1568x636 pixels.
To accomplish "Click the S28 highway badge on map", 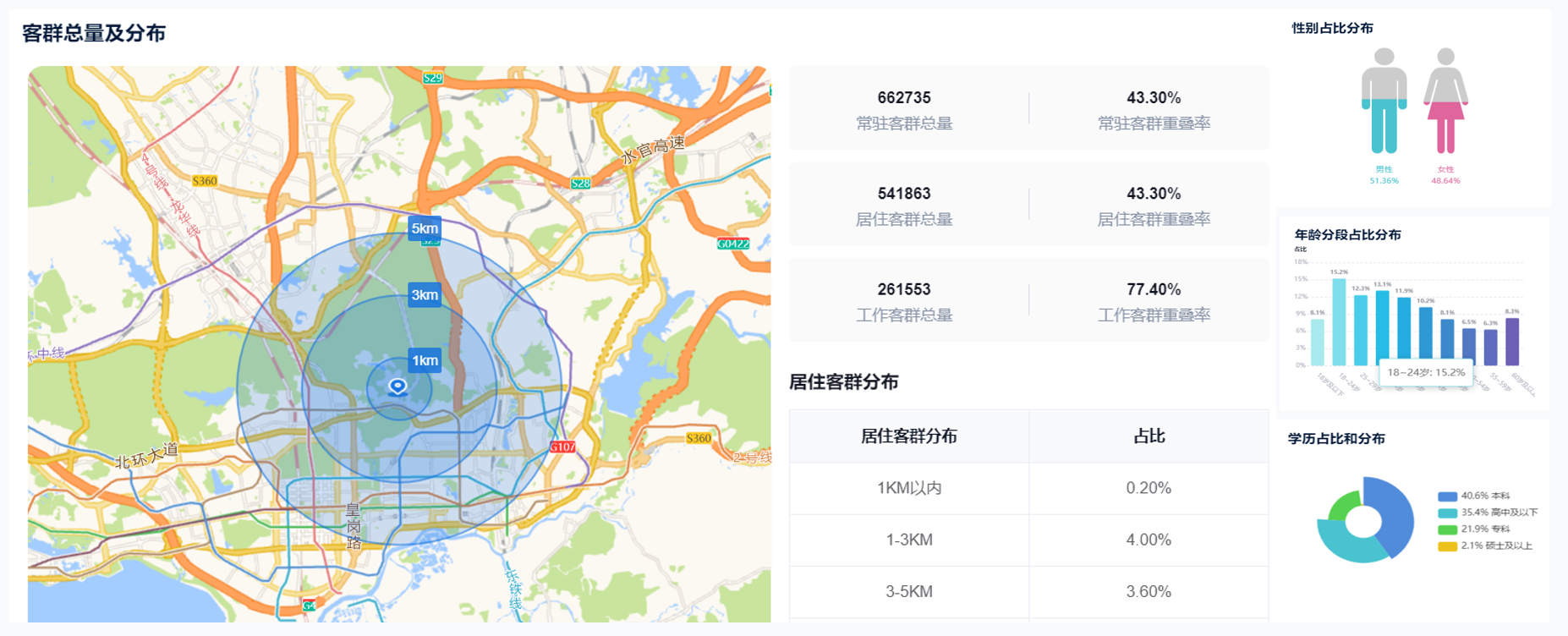I will [x=580, y=184].
